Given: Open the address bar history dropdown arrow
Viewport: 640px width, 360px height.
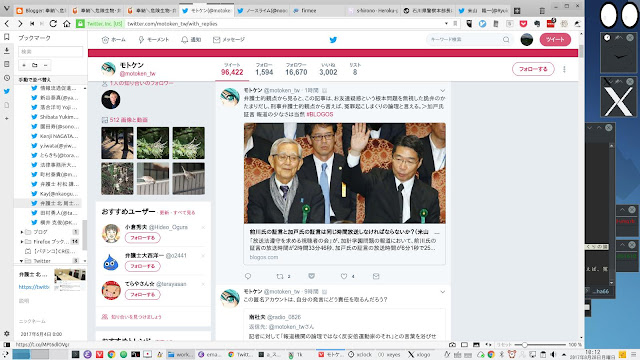Looking at the screenshot, I should point(446,24).
